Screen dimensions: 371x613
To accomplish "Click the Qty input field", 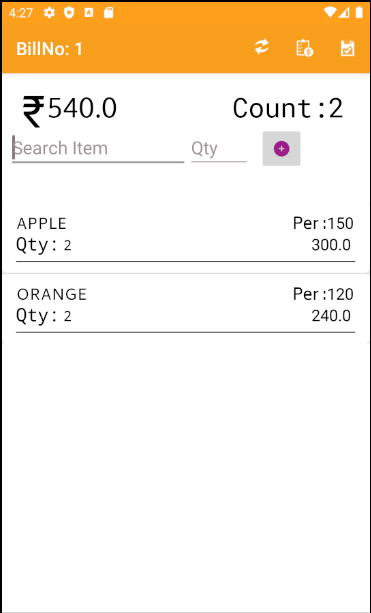I will [219, 149].
